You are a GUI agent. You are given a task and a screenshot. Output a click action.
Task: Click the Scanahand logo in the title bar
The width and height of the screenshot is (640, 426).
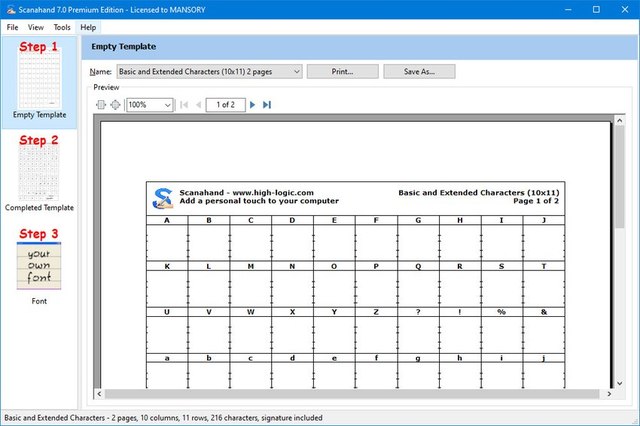(x=10, y=9)
